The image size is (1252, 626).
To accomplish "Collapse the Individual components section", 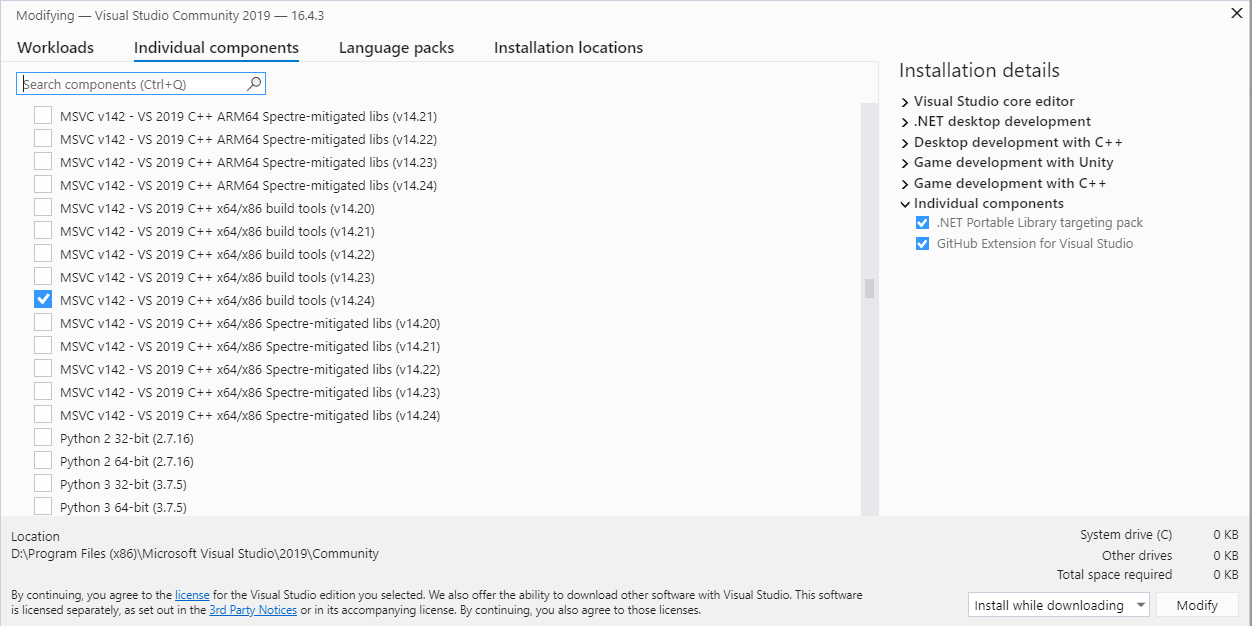I will [905, 204].
